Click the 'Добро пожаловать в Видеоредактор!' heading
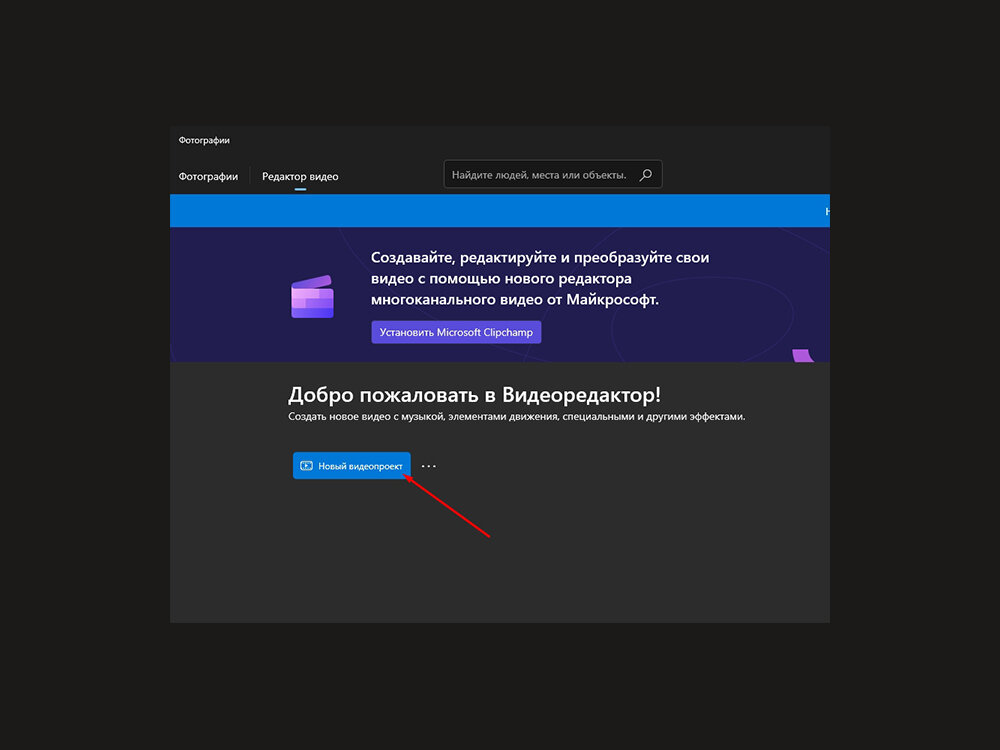This screenshot has width=1000, height=750. pyautogui.click(x=474, y=395)
